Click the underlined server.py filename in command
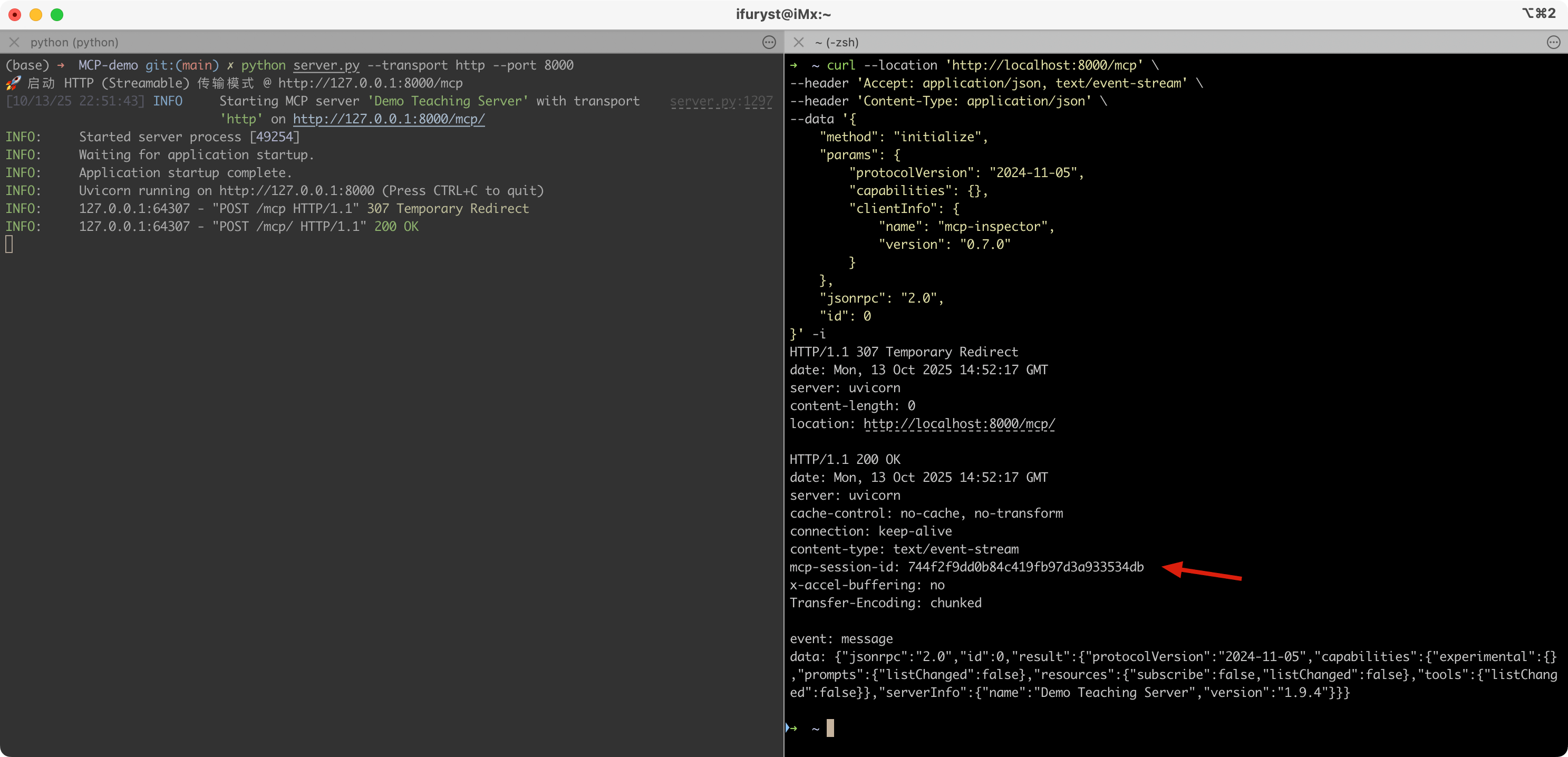The image size is (1568, 757). pos(326,65)
